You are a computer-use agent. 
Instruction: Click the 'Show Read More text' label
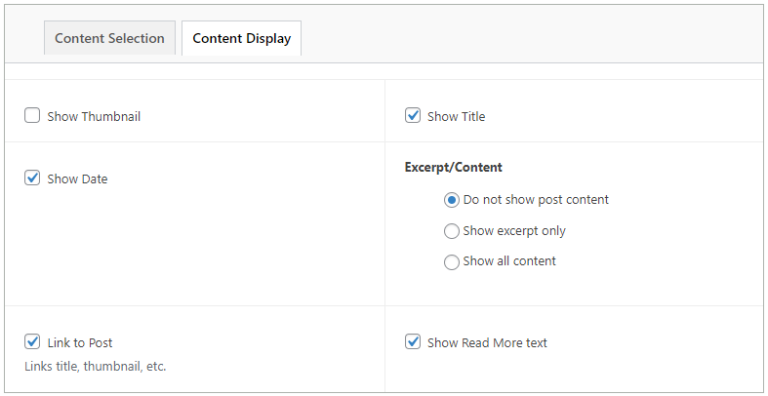(x=487, y=343)
